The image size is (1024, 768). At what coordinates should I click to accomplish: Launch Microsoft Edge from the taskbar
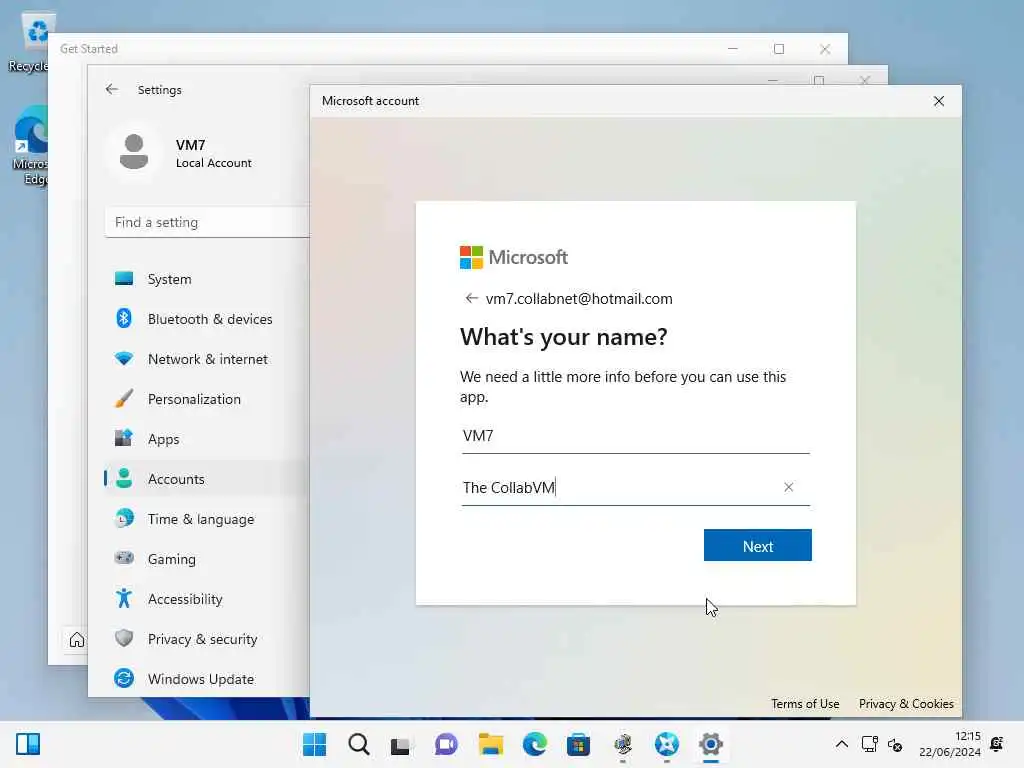[534, 744]
